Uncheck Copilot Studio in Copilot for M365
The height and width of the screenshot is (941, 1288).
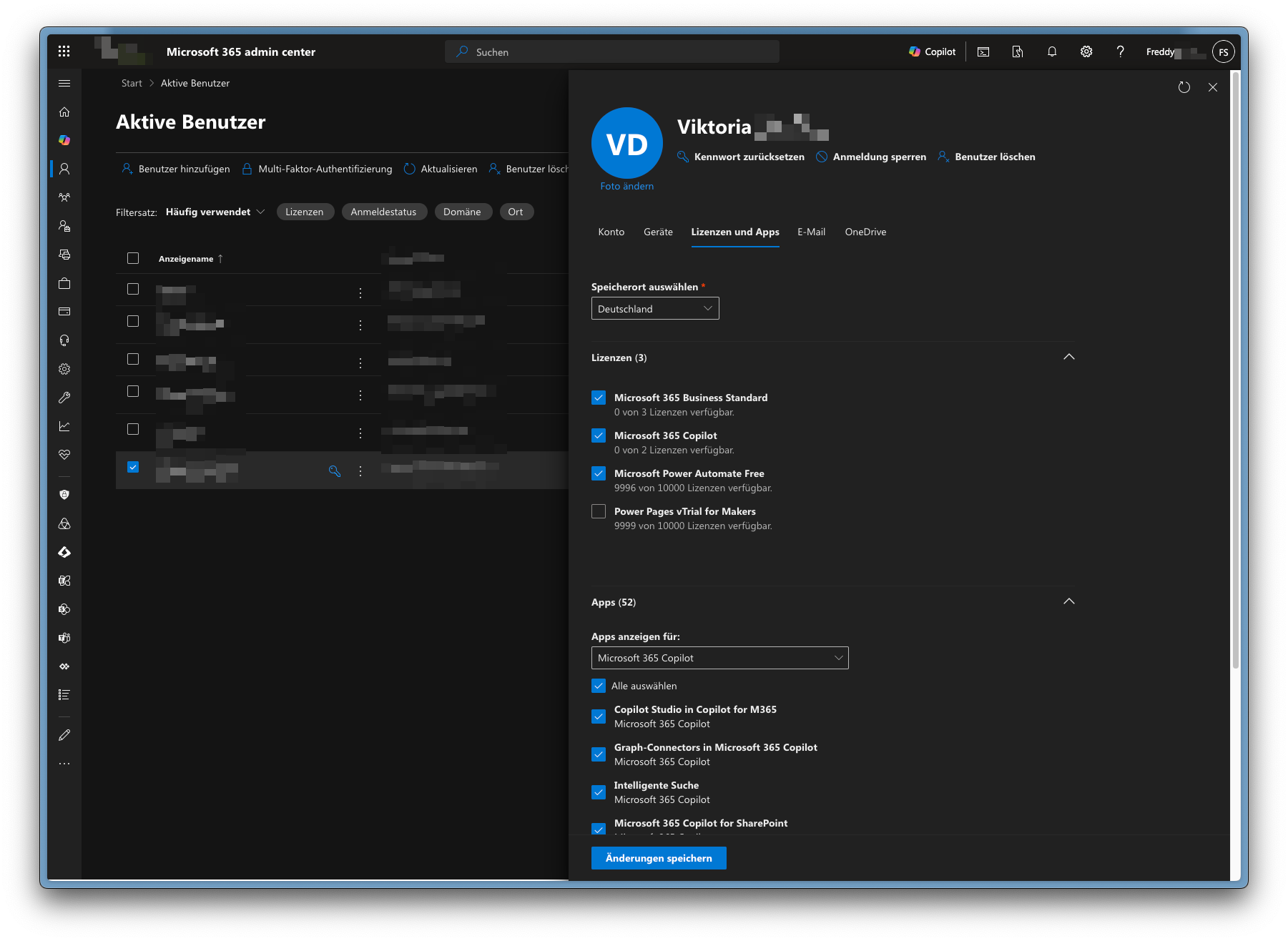[599, 716]
